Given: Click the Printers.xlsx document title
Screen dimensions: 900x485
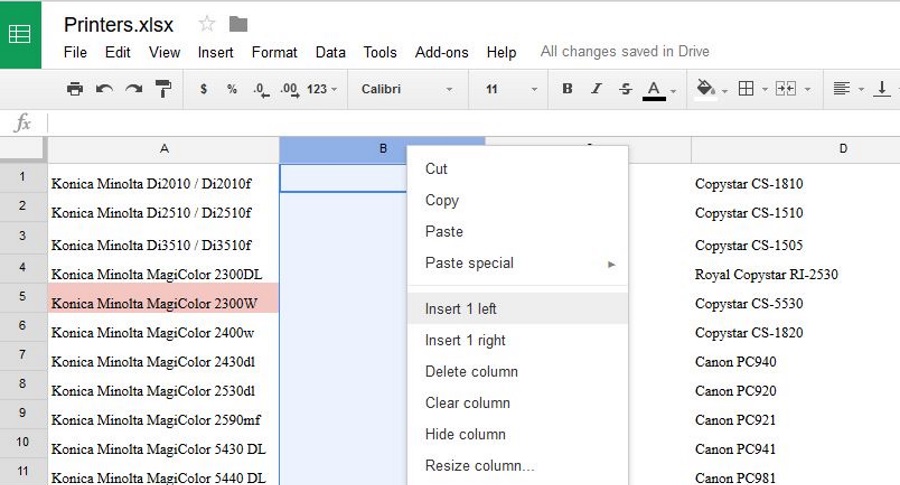Looking at the screenshot, I should 118,25.
